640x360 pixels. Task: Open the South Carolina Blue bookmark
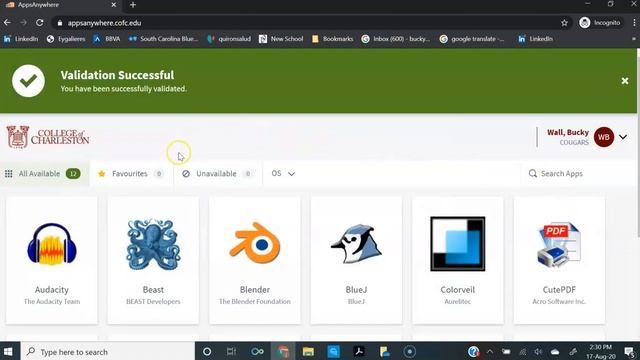[x=163, y=39]
